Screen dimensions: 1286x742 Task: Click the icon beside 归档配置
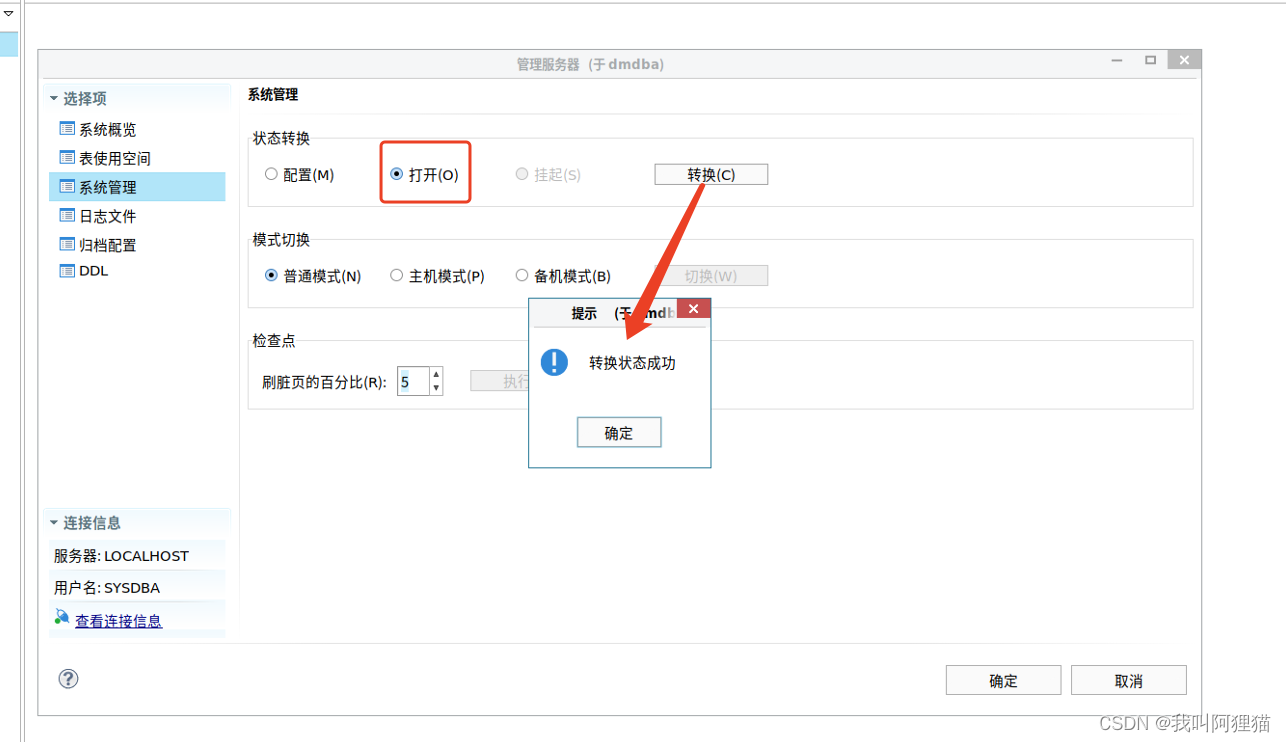click(x=67, y=244)
